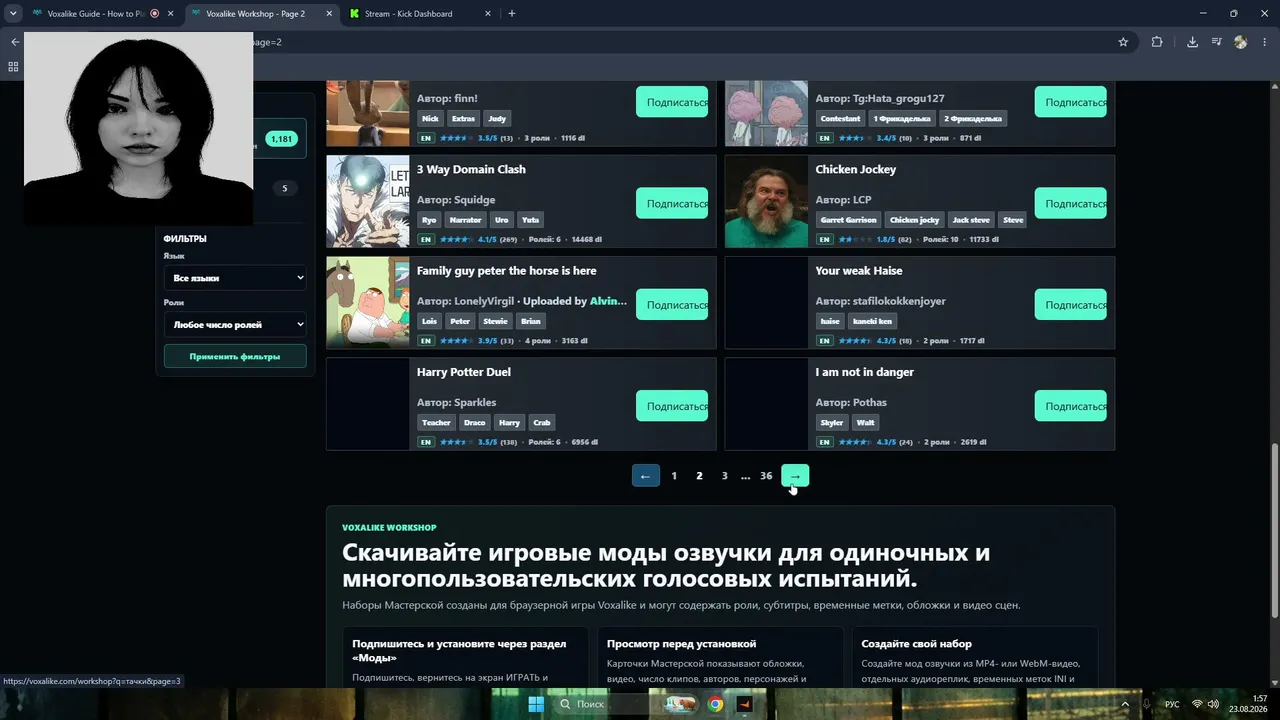
Task: Subscribe to 3 Way Domain Clash
Action: (x=672, y=203)
